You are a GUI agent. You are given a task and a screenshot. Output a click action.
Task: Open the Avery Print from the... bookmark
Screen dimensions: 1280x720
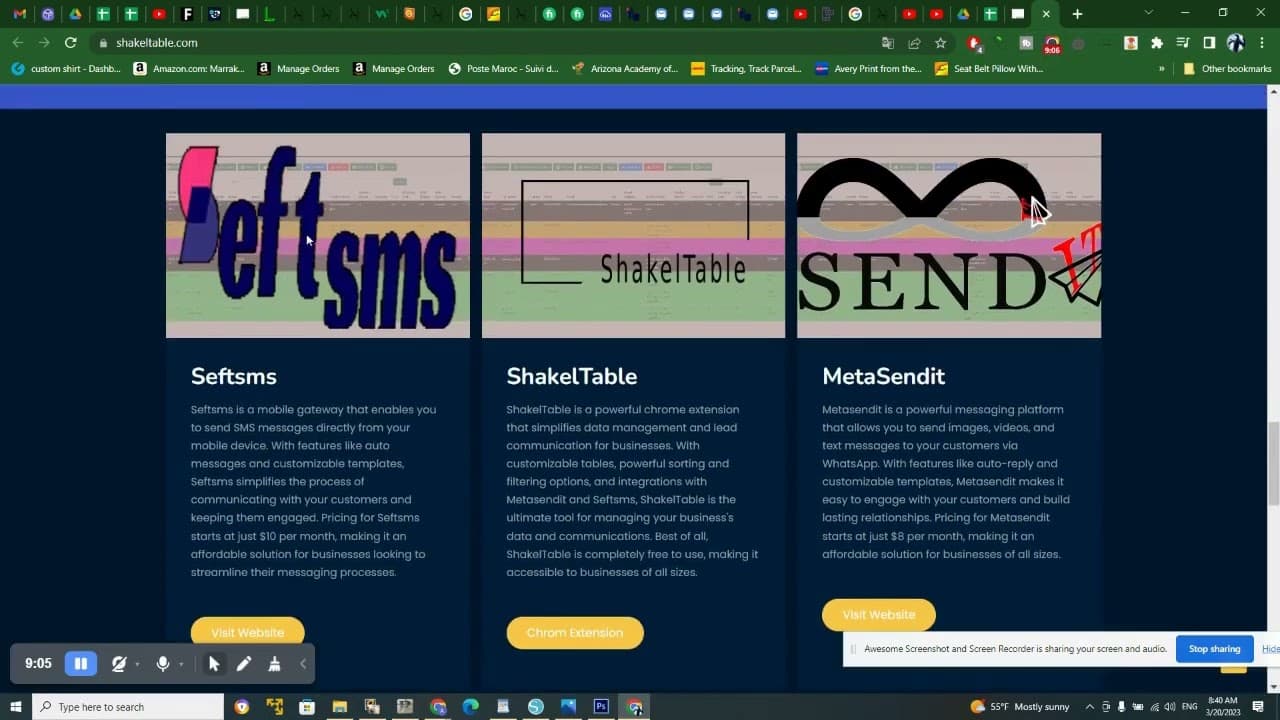pyautogui.click(x=869, y=69)
